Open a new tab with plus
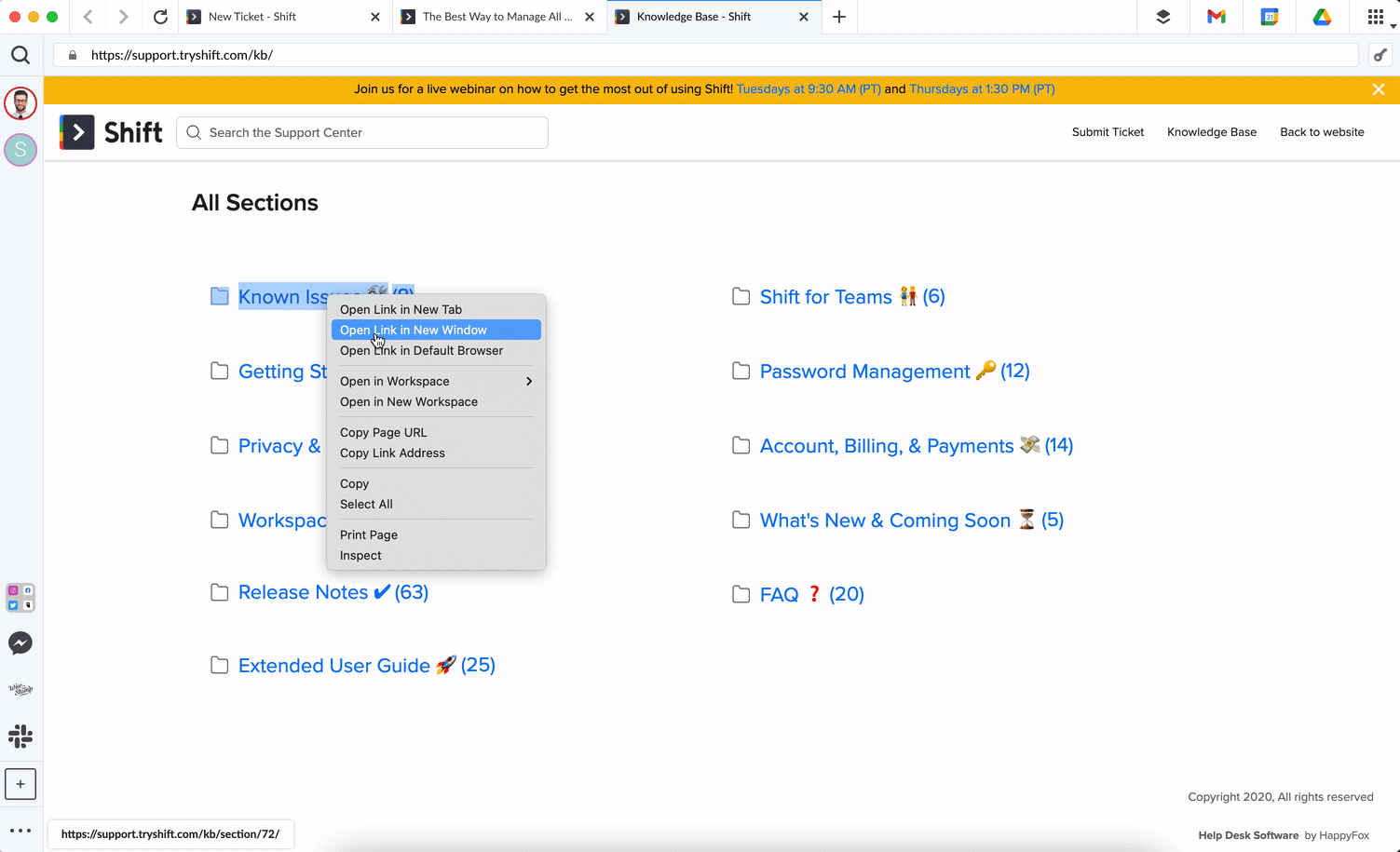Viewport: 1400px width, 852px height. tap(839, 17)
